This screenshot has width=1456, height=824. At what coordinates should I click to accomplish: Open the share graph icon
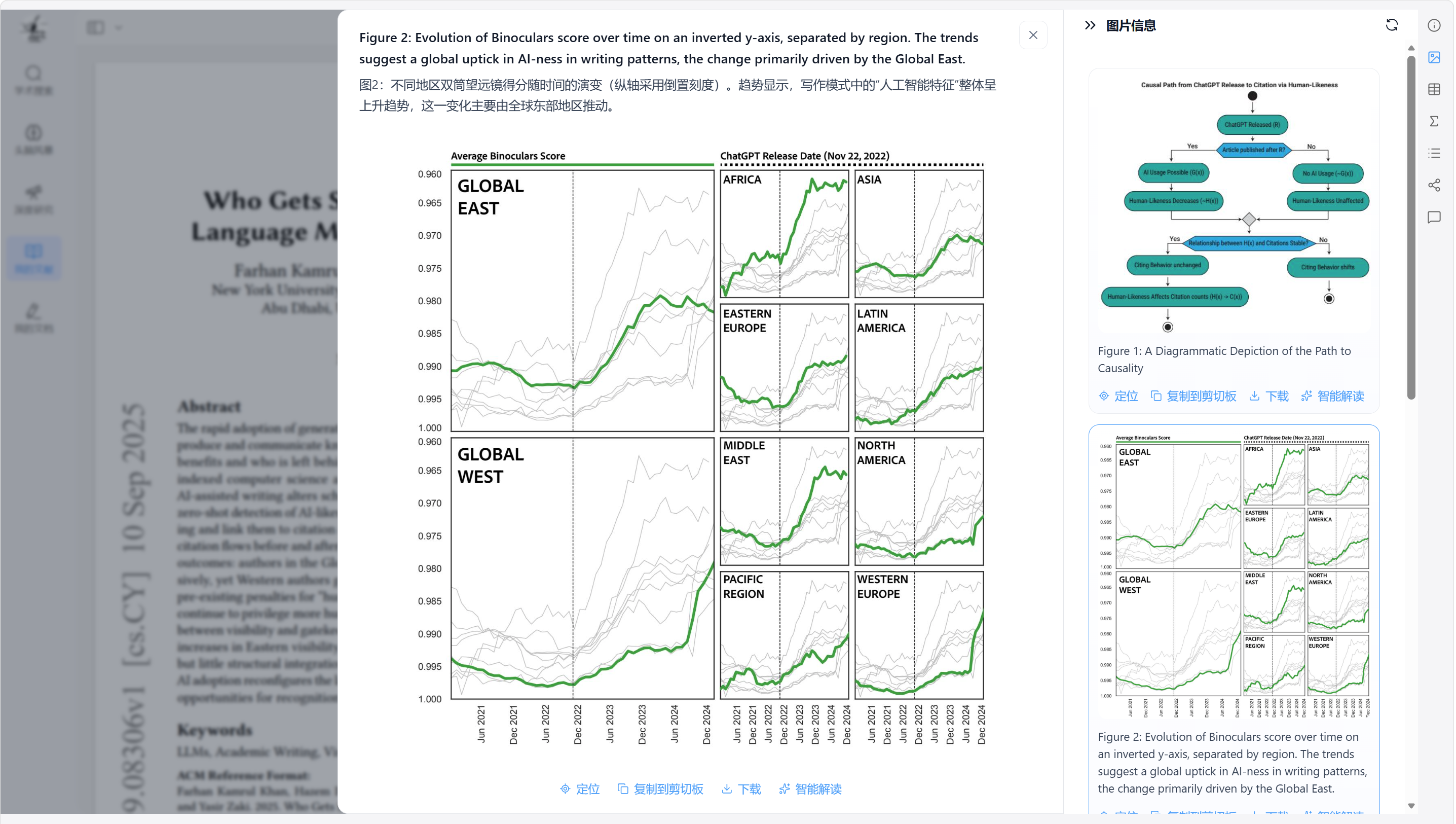[x=1434, y=185]
